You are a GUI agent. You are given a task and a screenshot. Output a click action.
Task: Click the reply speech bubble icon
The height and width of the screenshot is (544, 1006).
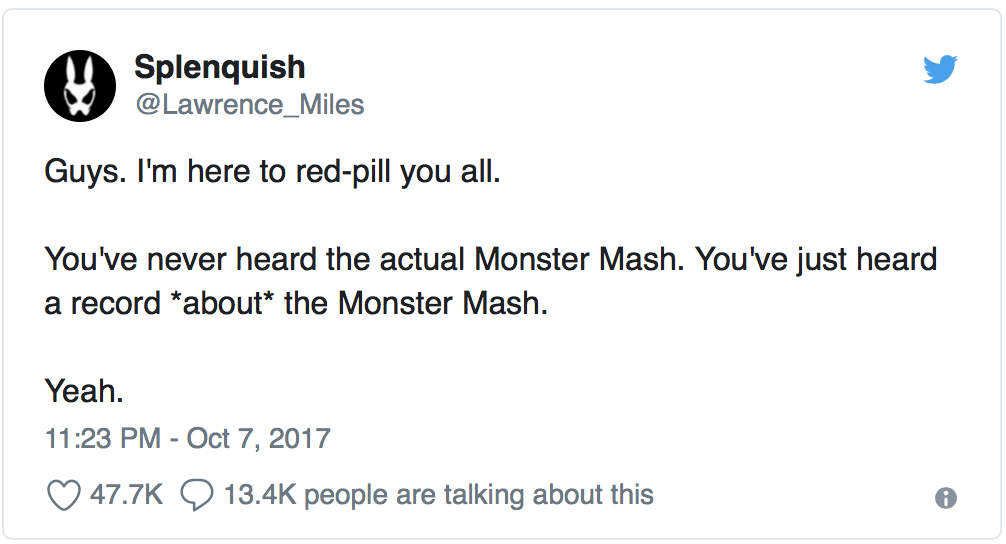pyautogui.click(x=196, y=495)
